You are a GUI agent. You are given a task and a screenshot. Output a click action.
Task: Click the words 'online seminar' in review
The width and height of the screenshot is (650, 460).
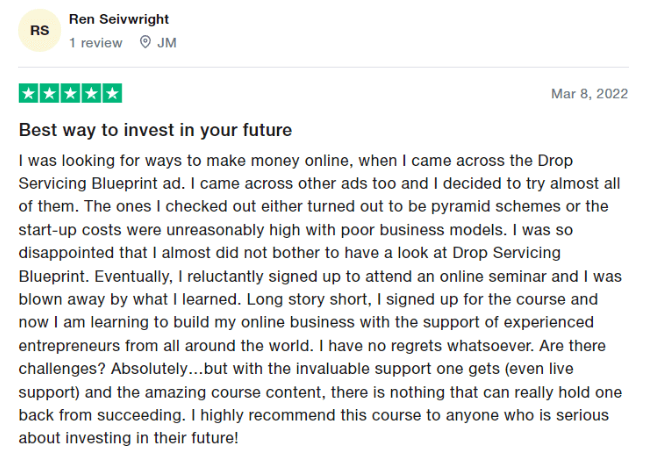tap(493, 276)
